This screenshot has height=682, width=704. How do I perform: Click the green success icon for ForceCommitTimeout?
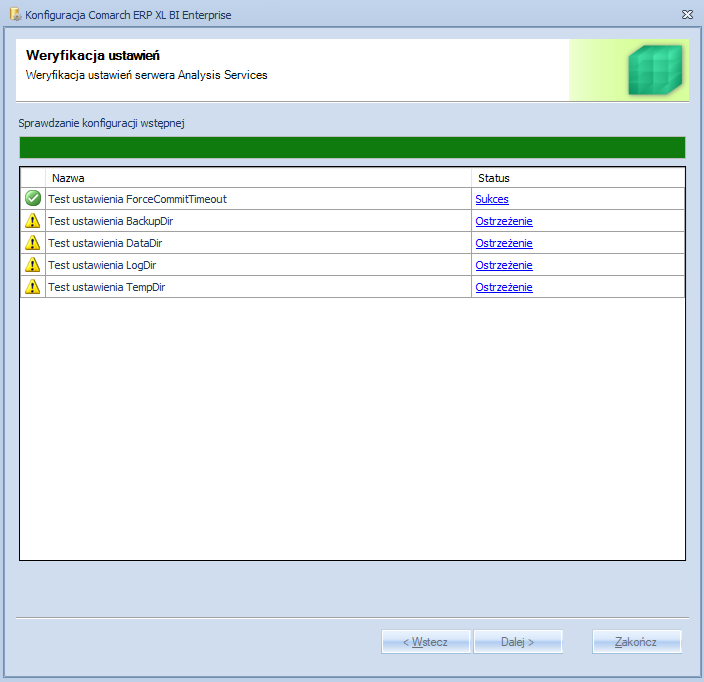33,198
